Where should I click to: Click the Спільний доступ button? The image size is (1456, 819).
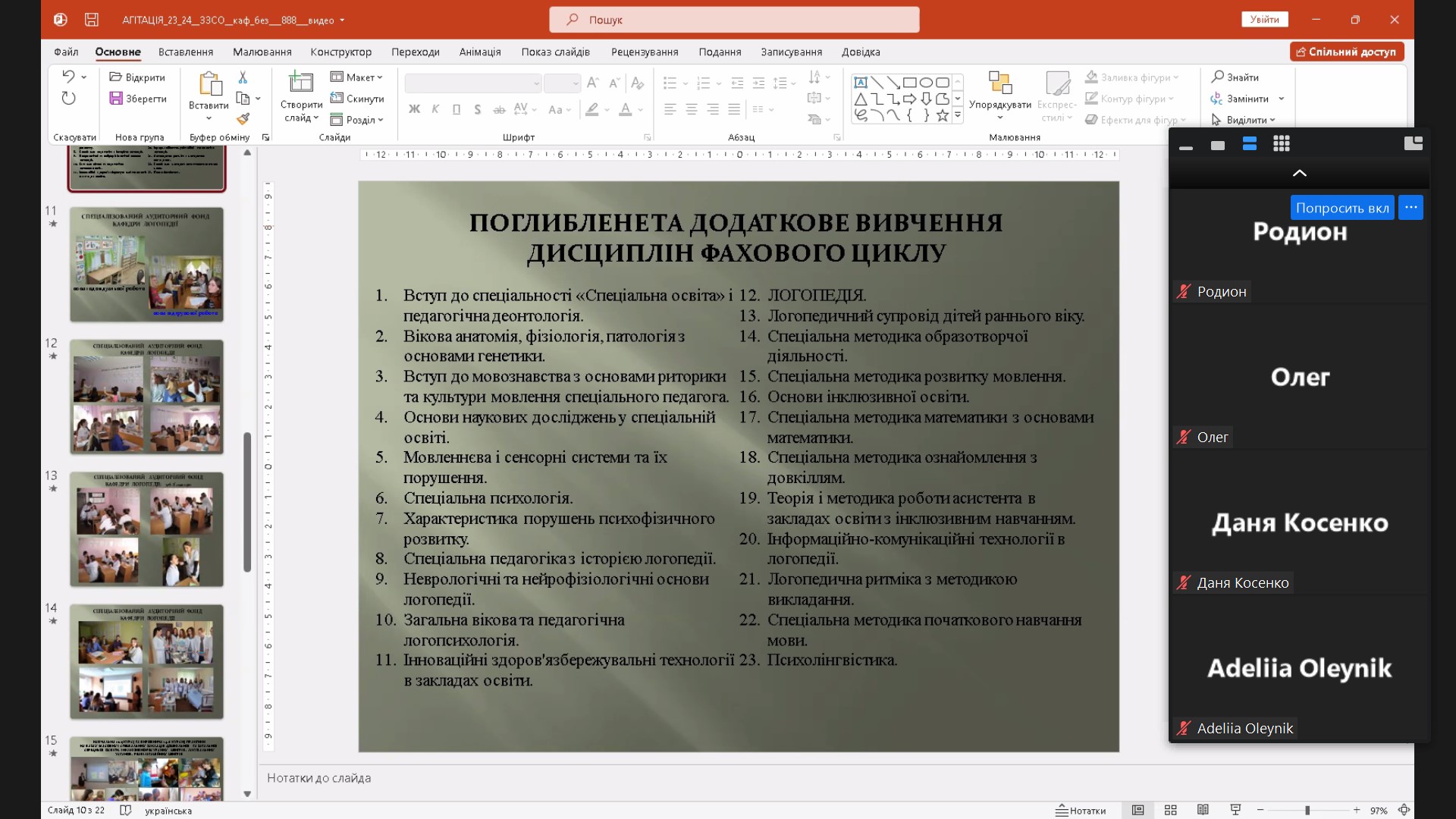pos(1347,52)
